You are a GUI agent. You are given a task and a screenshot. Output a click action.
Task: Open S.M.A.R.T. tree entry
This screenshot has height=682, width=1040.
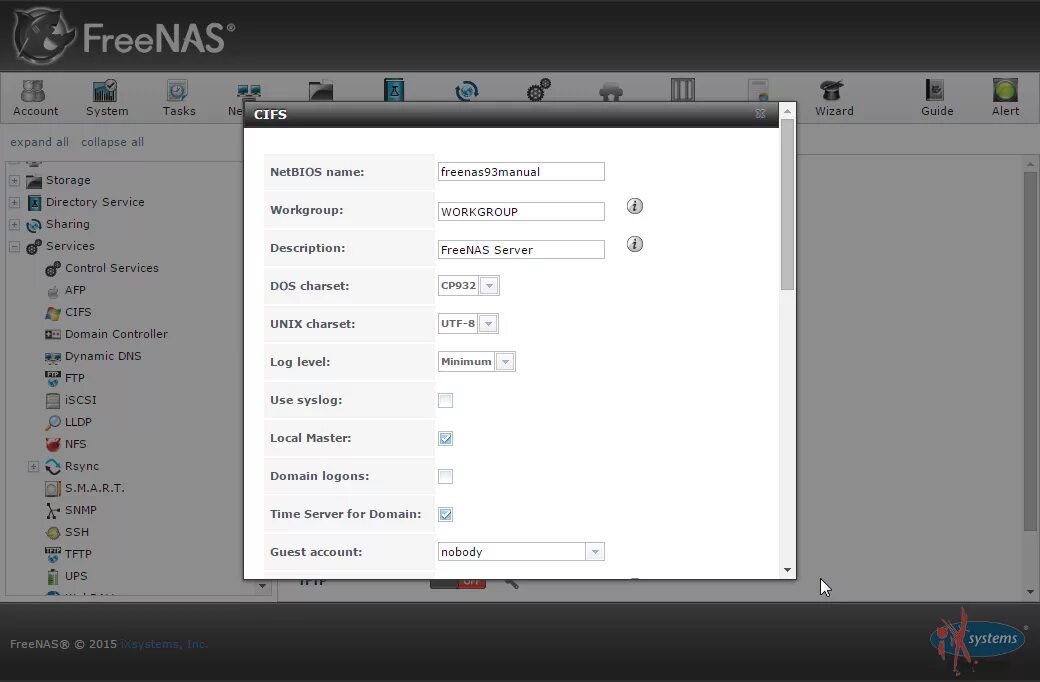point(94,488)
